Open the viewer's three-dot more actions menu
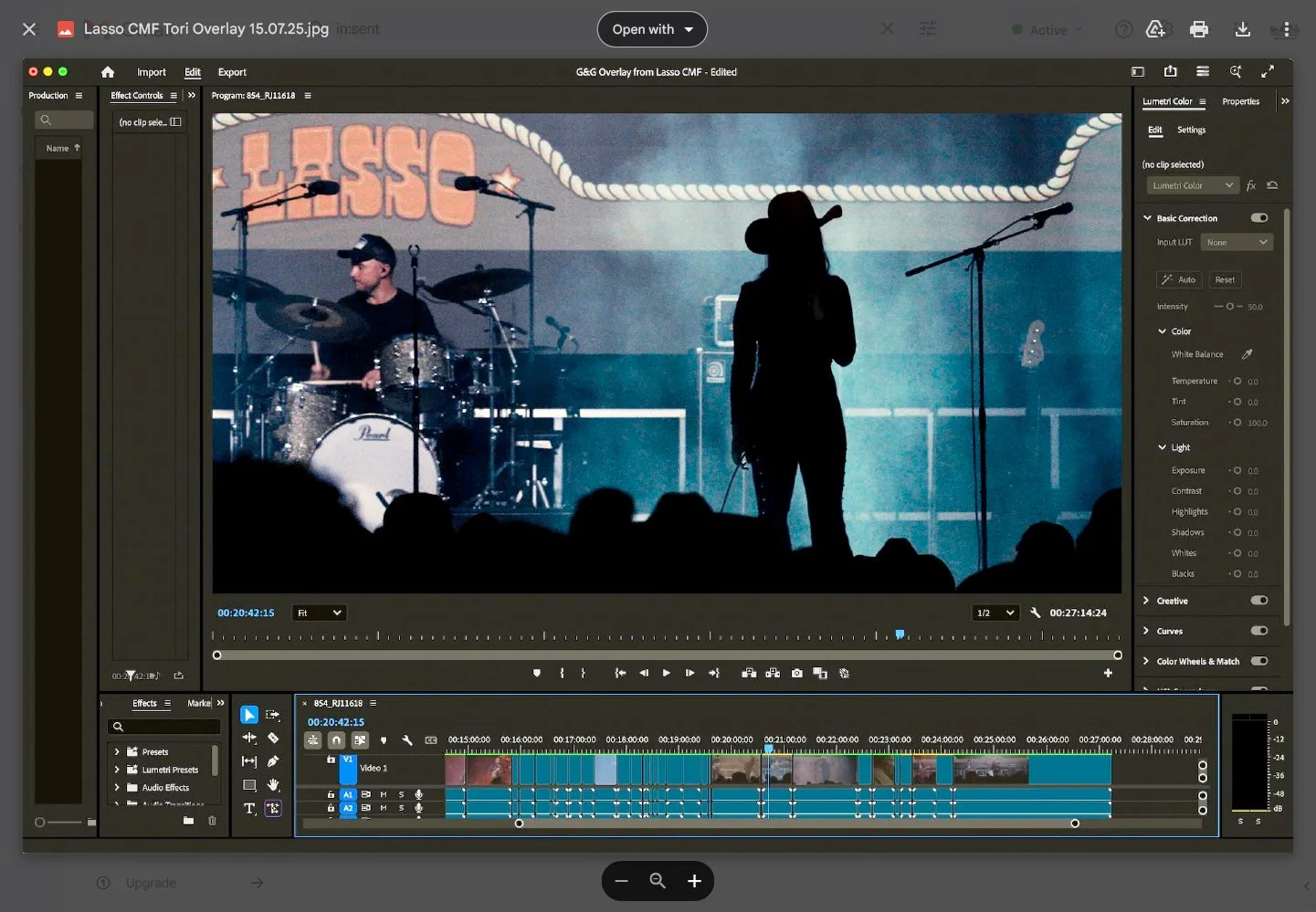The width and height of the screenshot is (1316, 912). tap(1287, 29)
